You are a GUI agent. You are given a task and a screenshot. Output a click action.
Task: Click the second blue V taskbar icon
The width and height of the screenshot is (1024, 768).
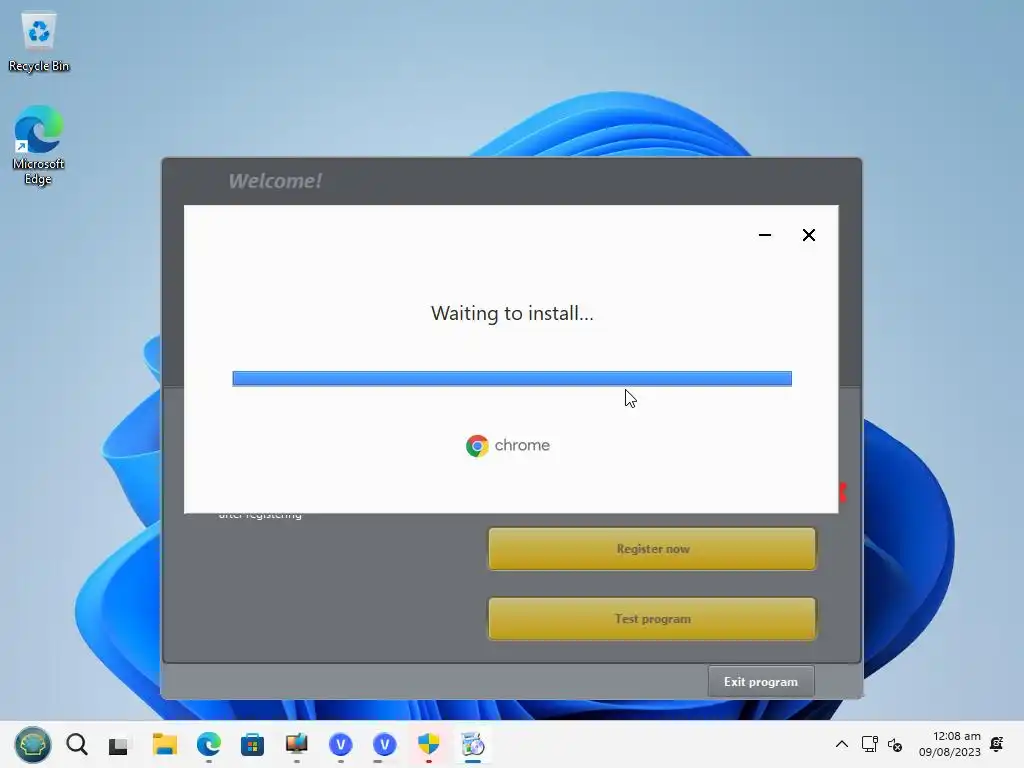[x=385, y=744]
